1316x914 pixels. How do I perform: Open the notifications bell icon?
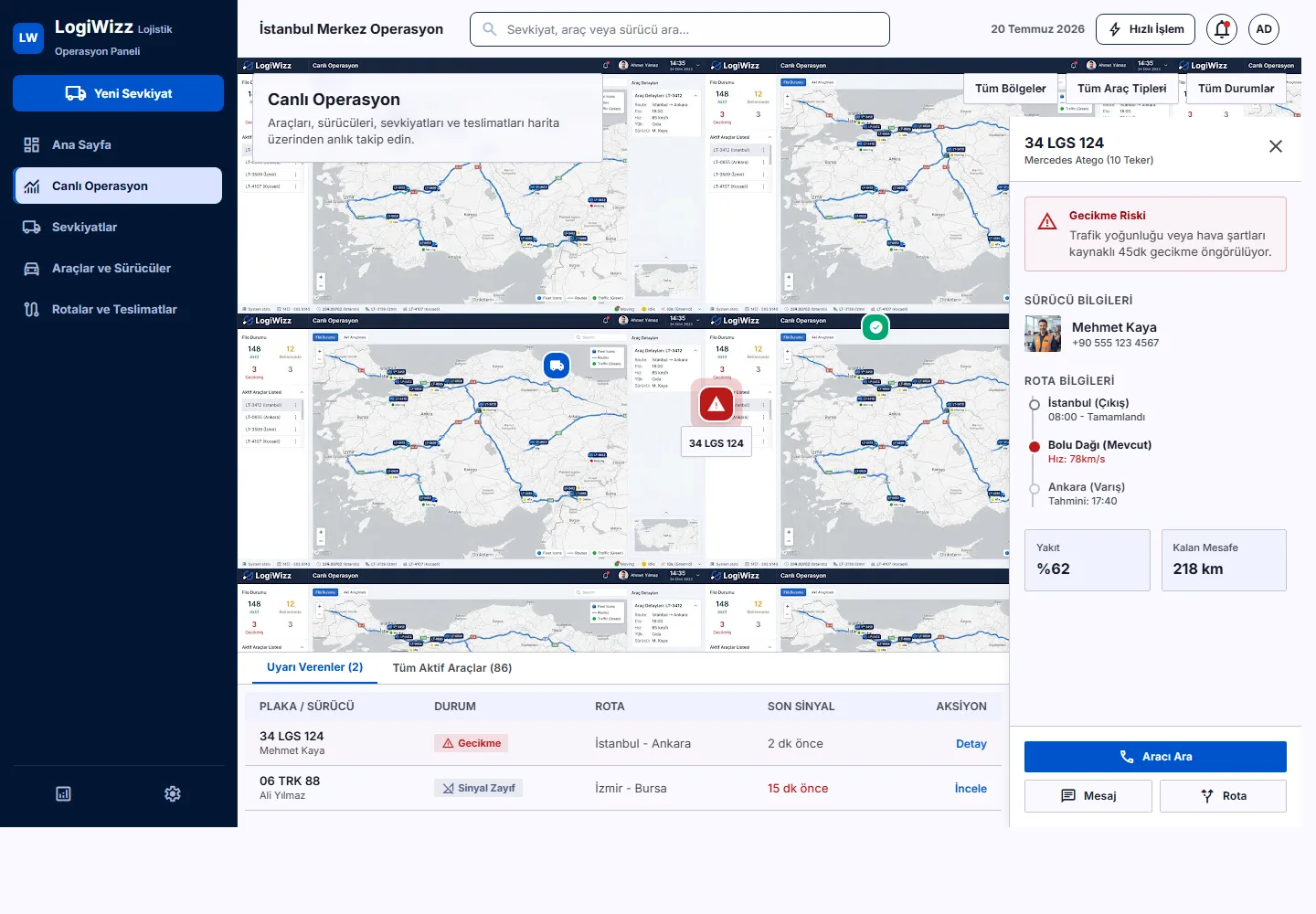tap(1222, 29)
